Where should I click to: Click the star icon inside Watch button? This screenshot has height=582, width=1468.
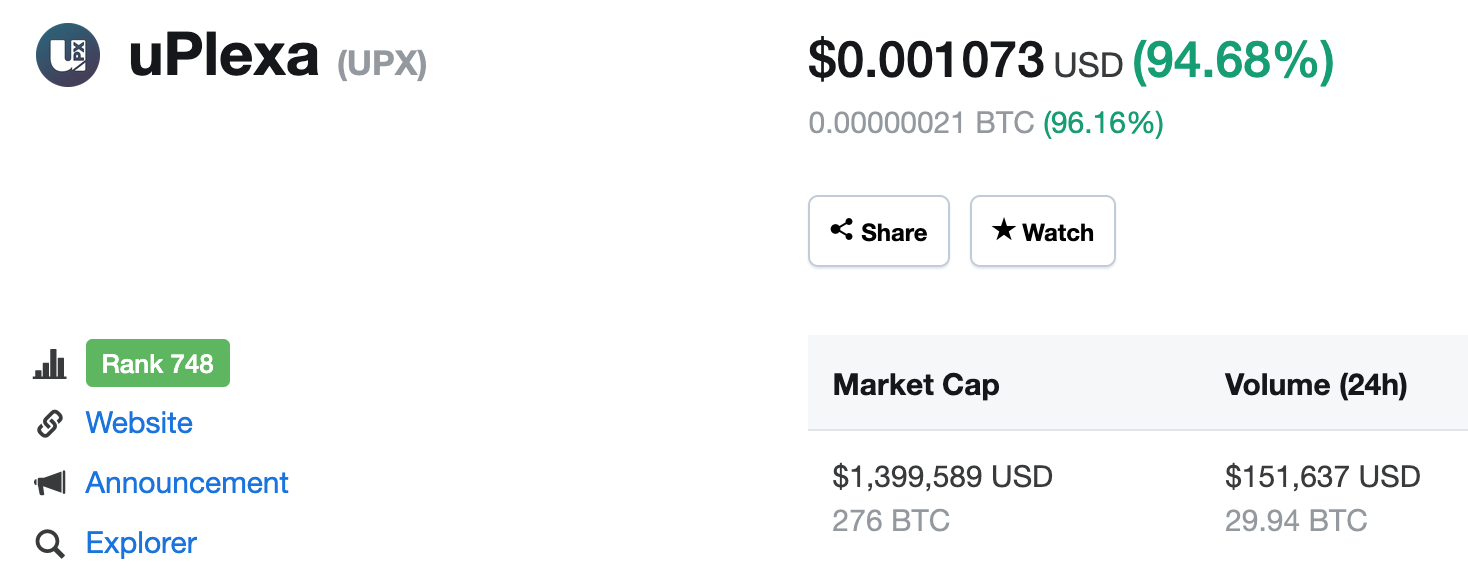[1003, 230]
